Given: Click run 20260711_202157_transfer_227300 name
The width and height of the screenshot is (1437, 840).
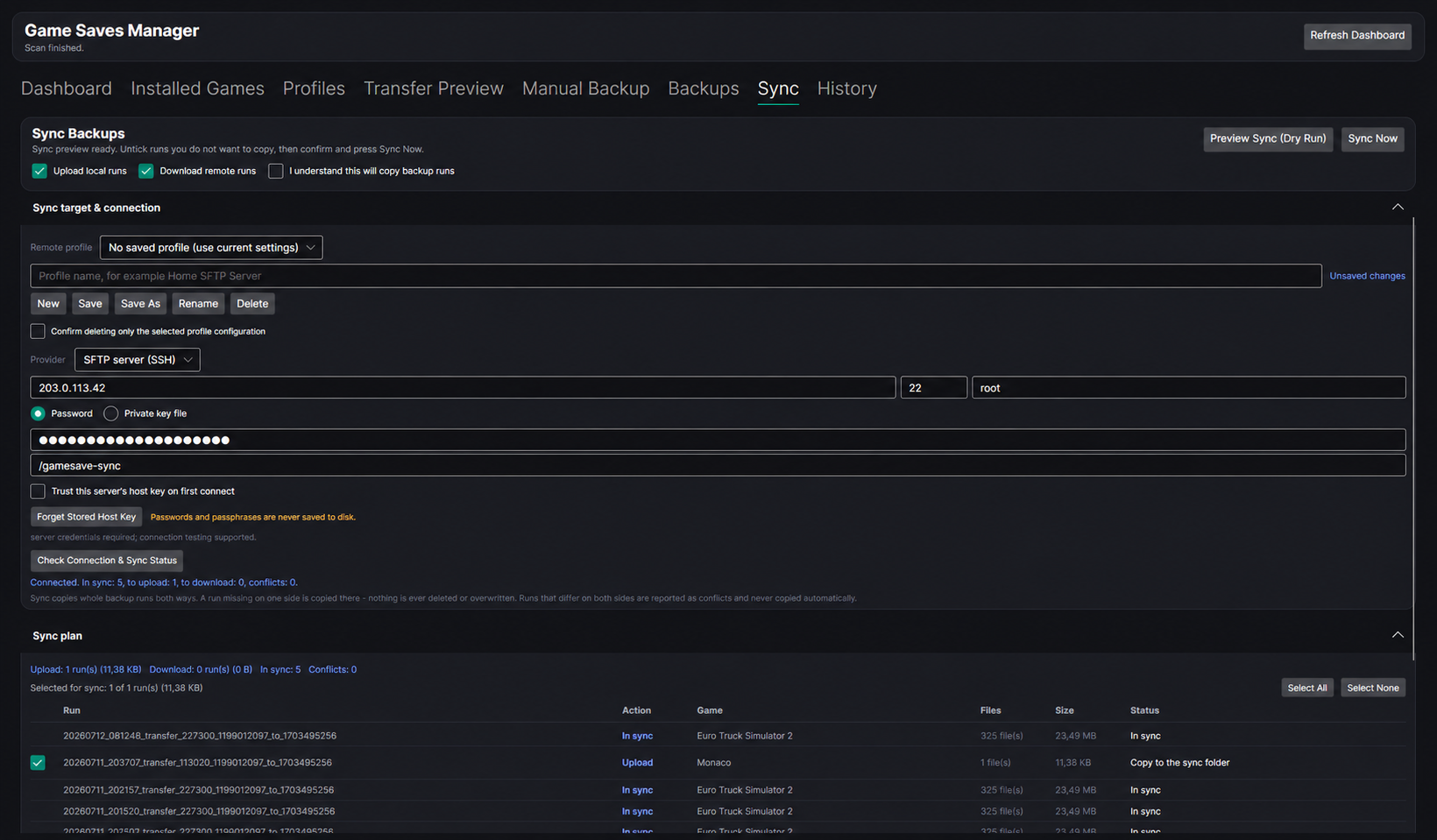Looking at the screenshot, I should [x=198, y=790].
